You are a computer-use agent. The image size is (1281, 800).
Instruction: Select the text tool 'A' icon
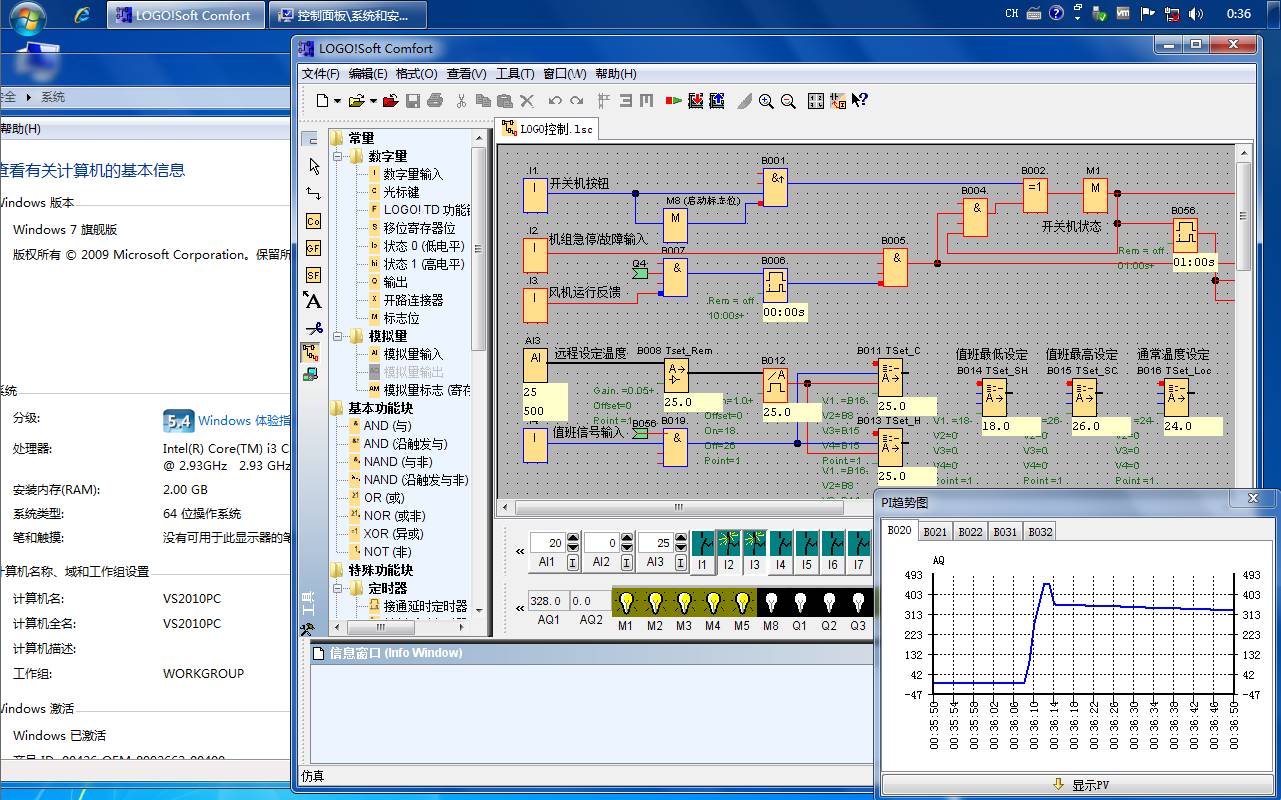(313, 300)
